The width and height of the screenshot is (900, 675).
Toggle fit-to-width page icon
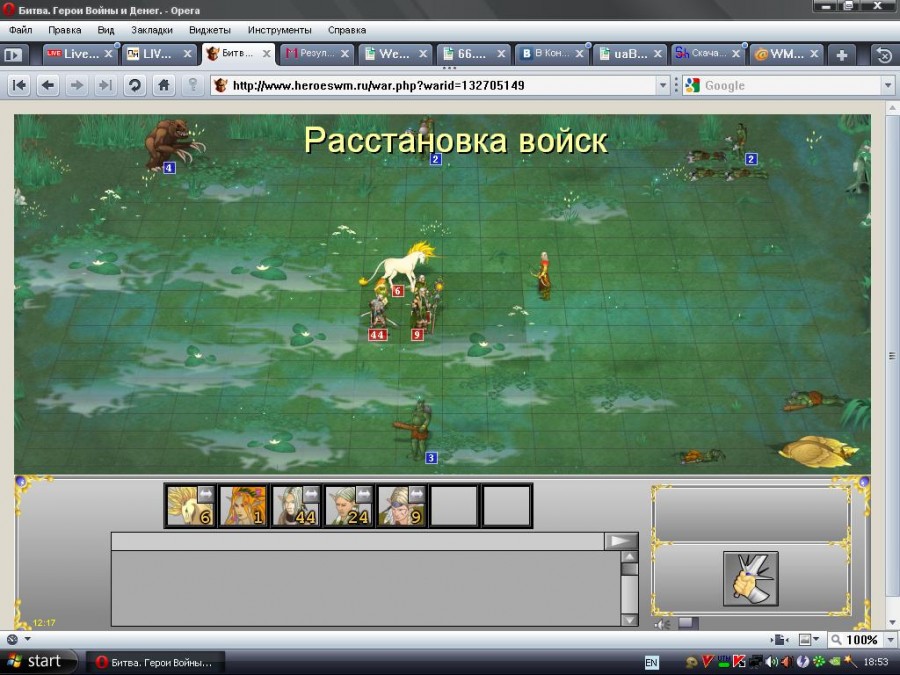click(x=779, y=639)
